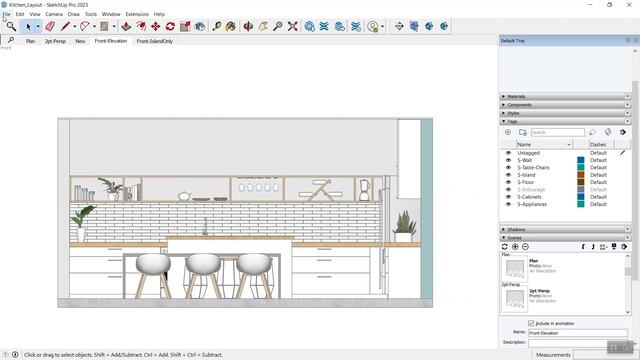Open the 3D Warehouse
640x360 pixels.
[309, 27]
